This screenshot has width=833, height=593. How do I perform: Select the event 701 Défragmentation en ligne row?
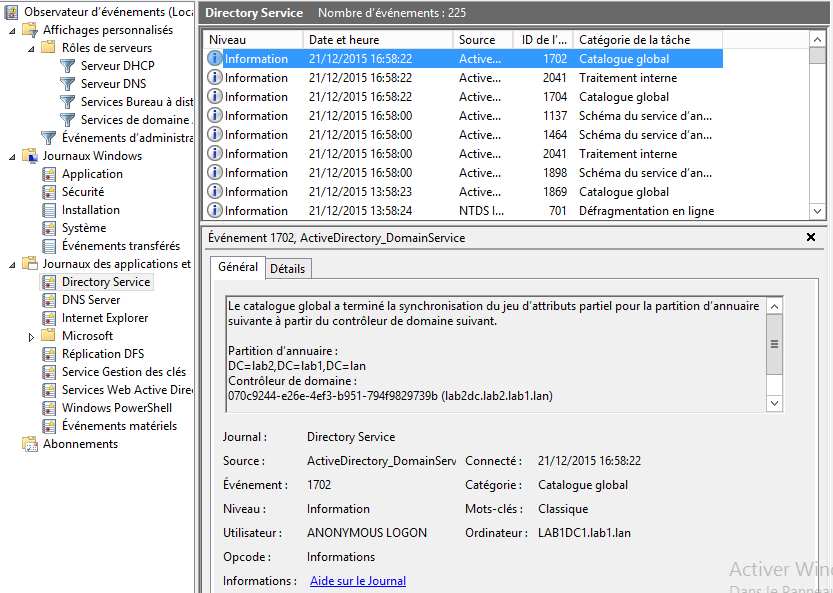coord(463,211)
